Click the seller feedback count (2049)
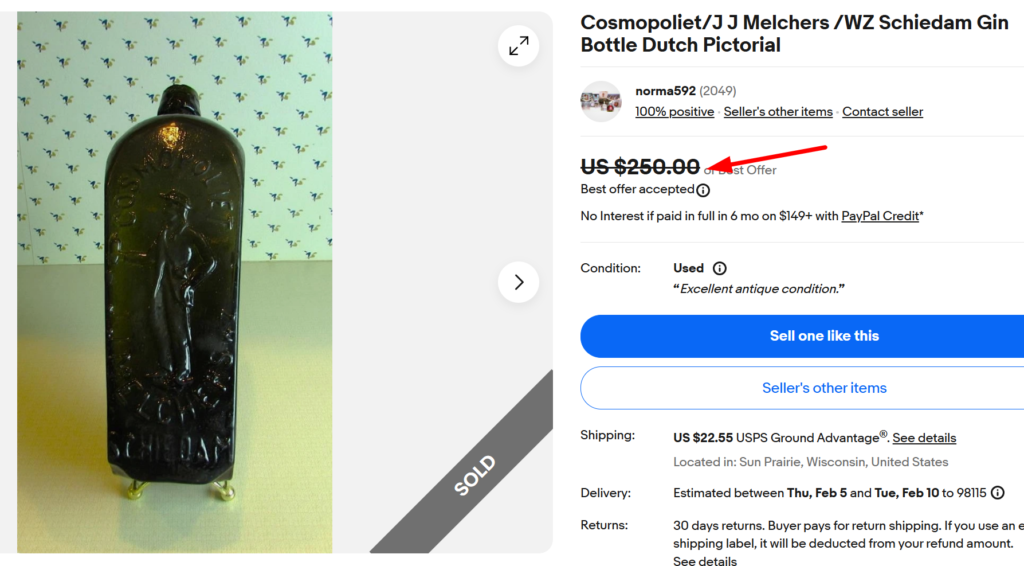Viewport: 1024px width, 566px height. pos(718,91)
